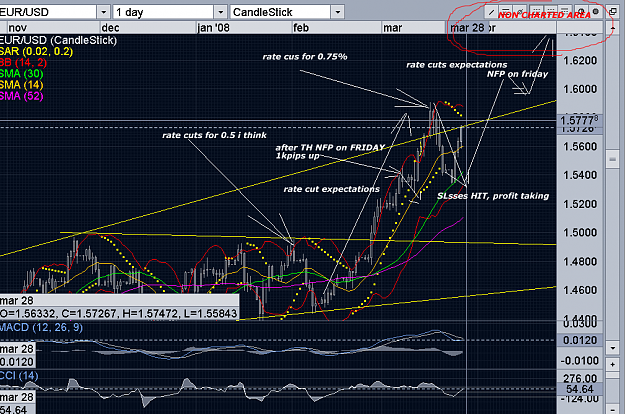Click the 1.6000 price axis label
This screenshot has height=414, width=625.
coord(580,89)
